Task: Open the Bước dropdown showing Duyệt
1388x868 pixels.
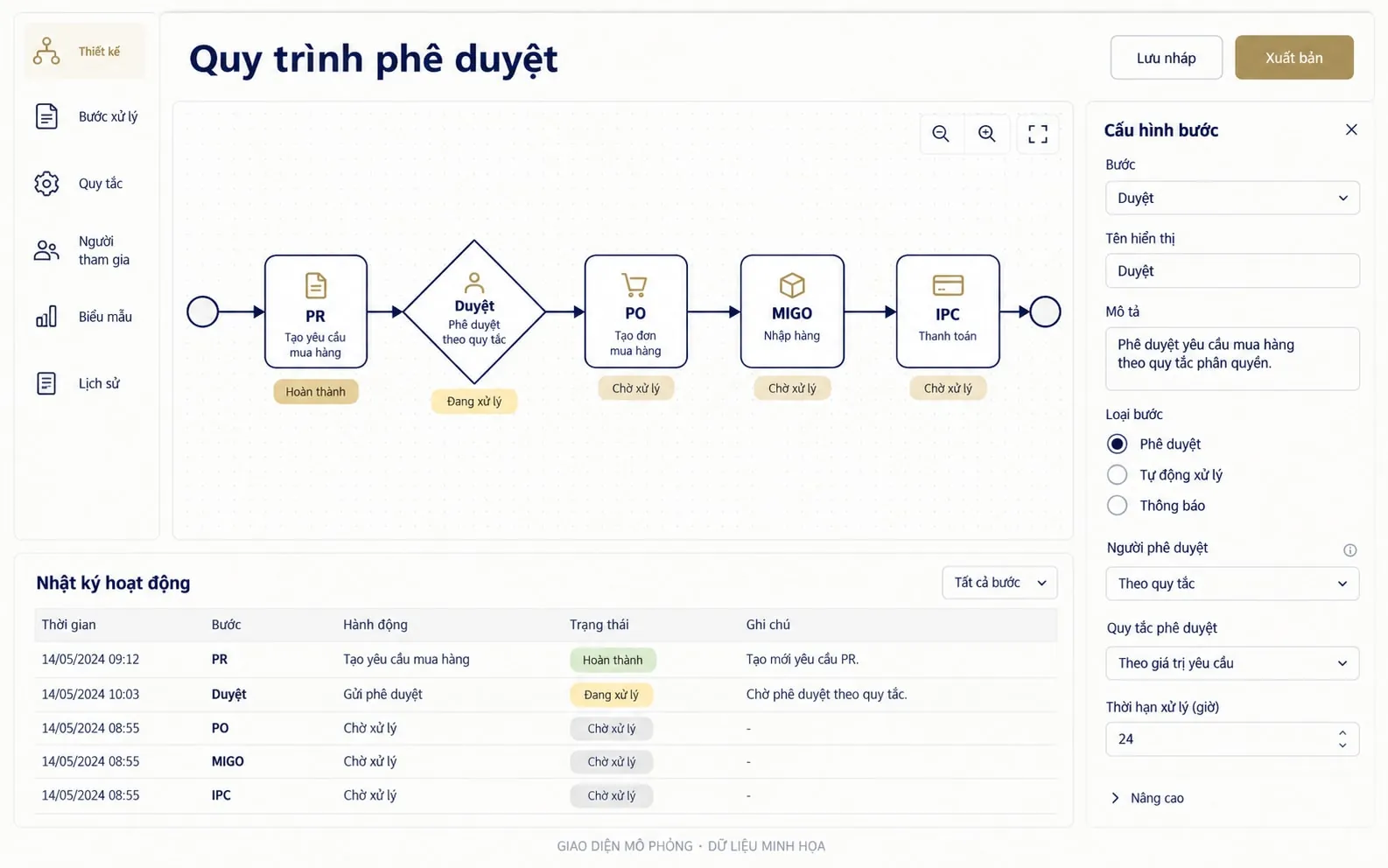Action: (1232, 198)
